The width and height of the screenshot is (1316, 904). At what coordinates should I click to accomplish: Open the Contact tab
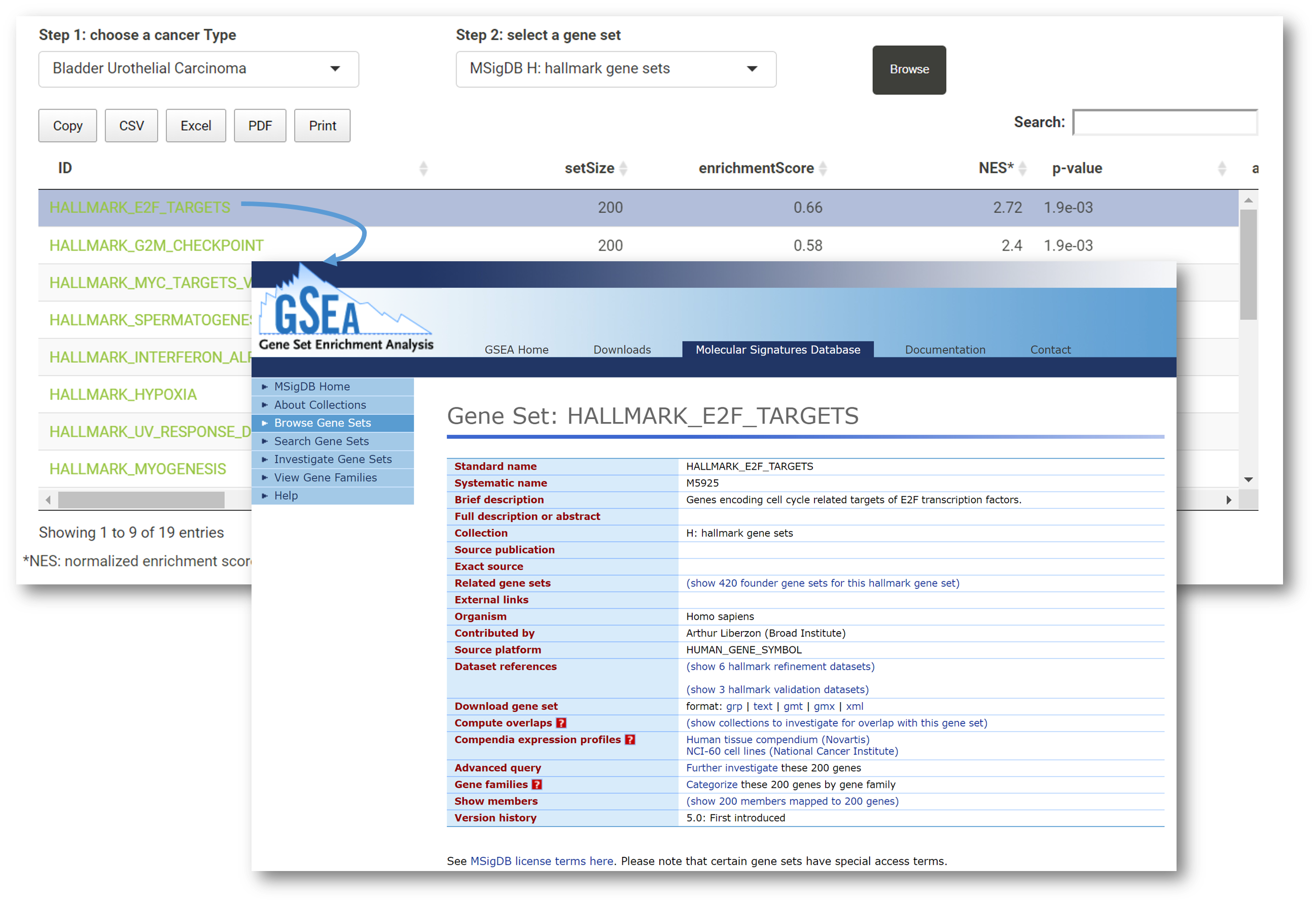pyautogui.click(x=1050, y=350)
